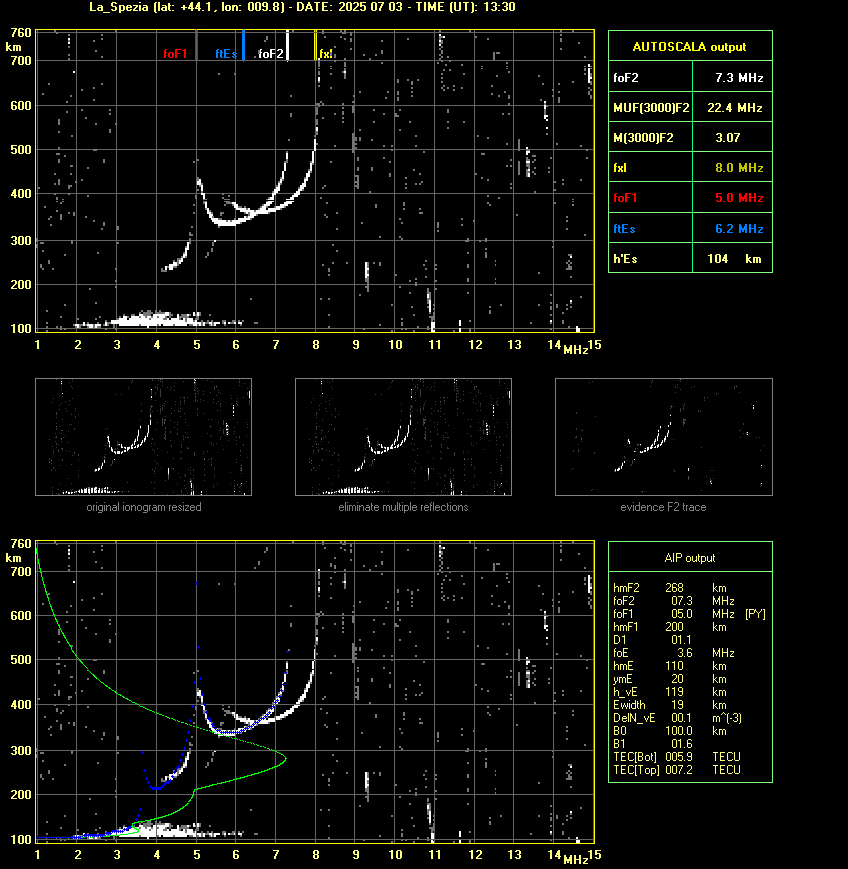Open the evidence F2 trace thumbnail
Viewport: 848px width, 869px height.
[x=664, y=437]
